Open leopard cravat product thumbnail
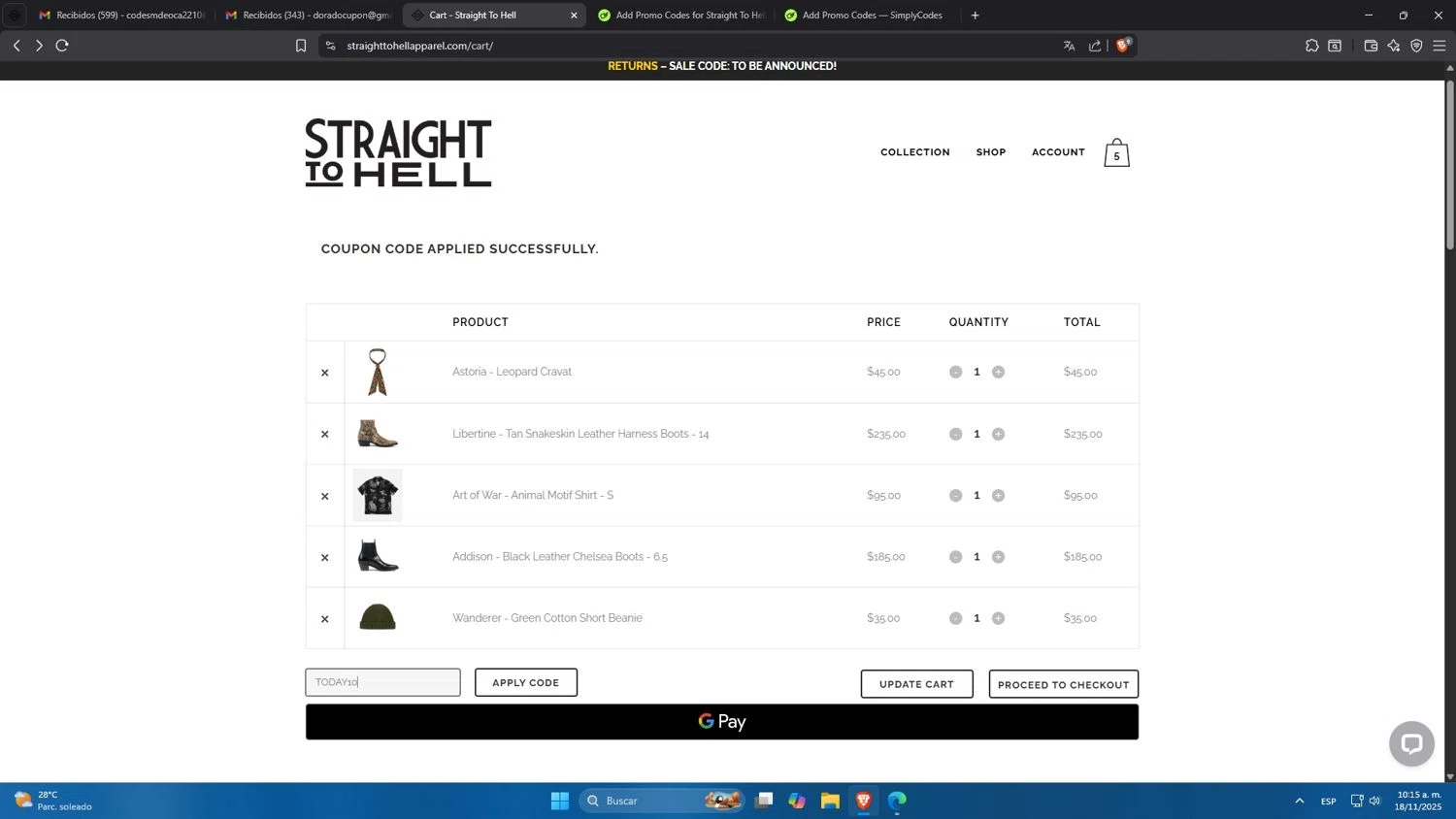The height and width of the screenshot is (819, 1456). (378, 372)
